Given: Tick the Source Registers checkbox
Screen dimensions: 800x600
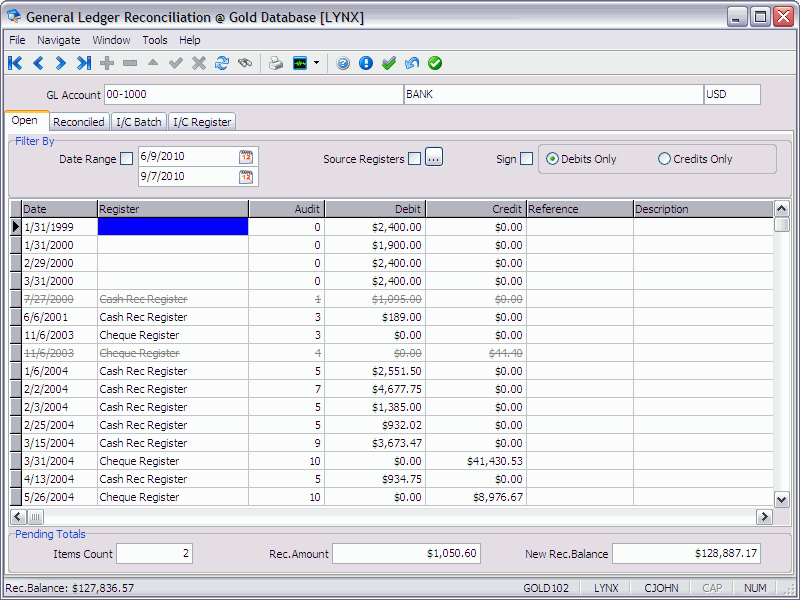Looking at the screenshot, I should tap(414, 159).
